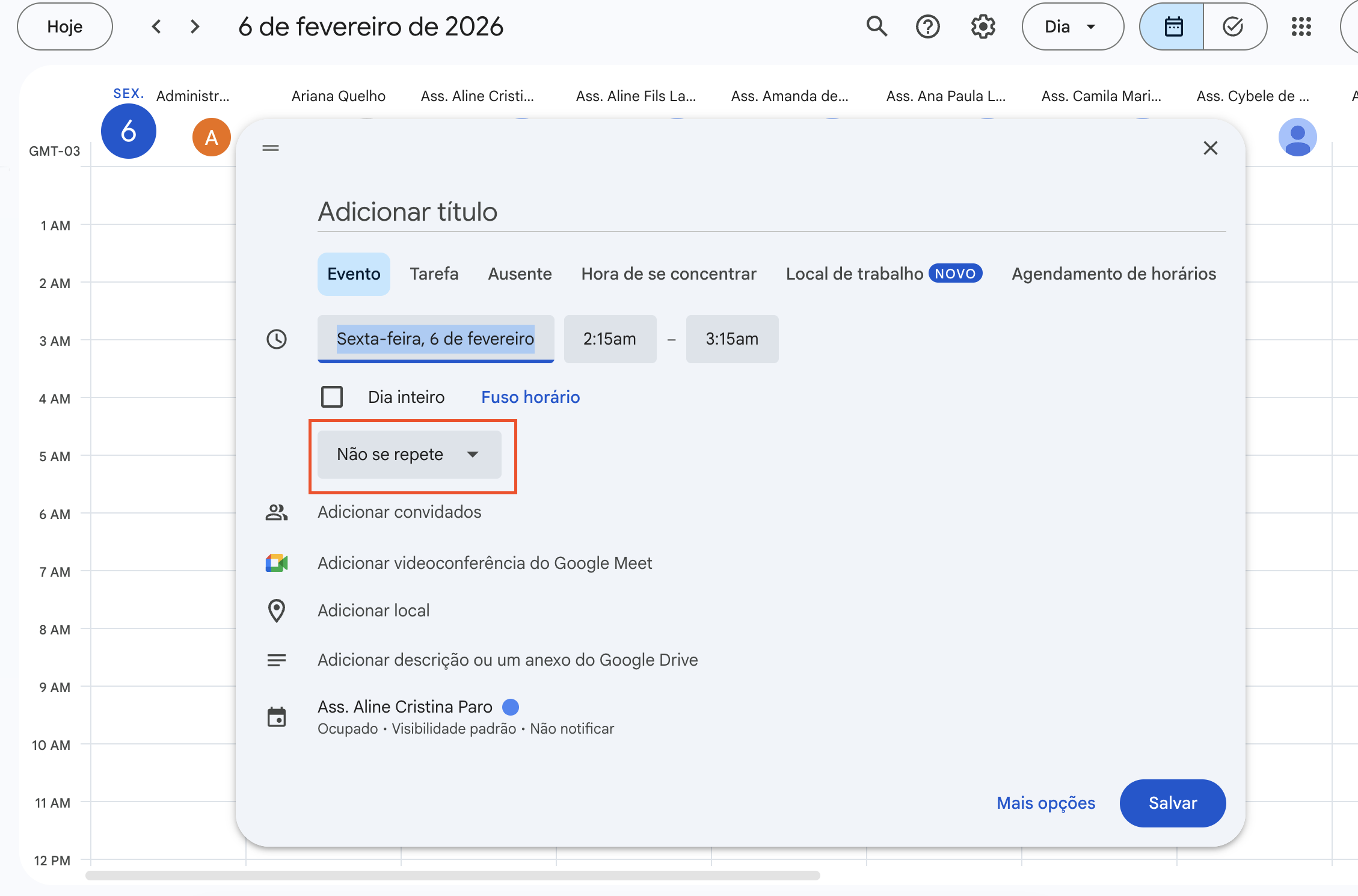Screen dimensions: 1358x896
Task: Open the 2:15am start time dropdown
Action: (610, 339)
